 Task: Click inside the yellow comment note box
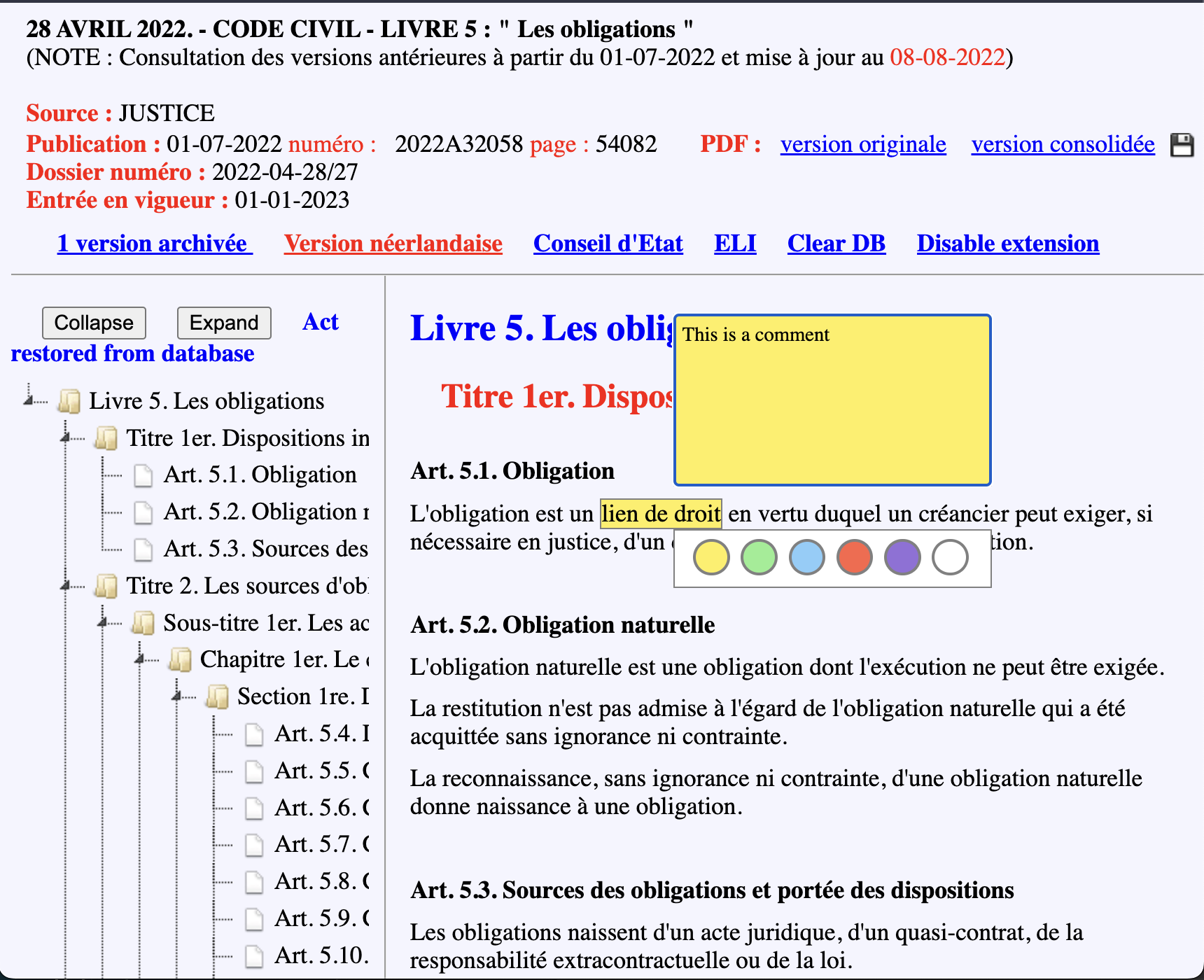832,400
